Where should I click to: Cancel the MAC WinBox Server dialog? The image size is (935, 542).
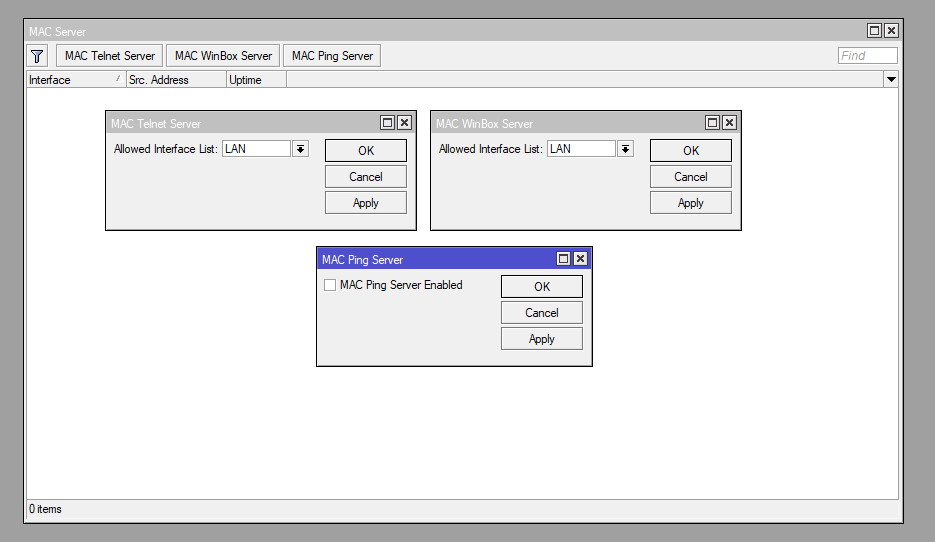coord(691,176)
